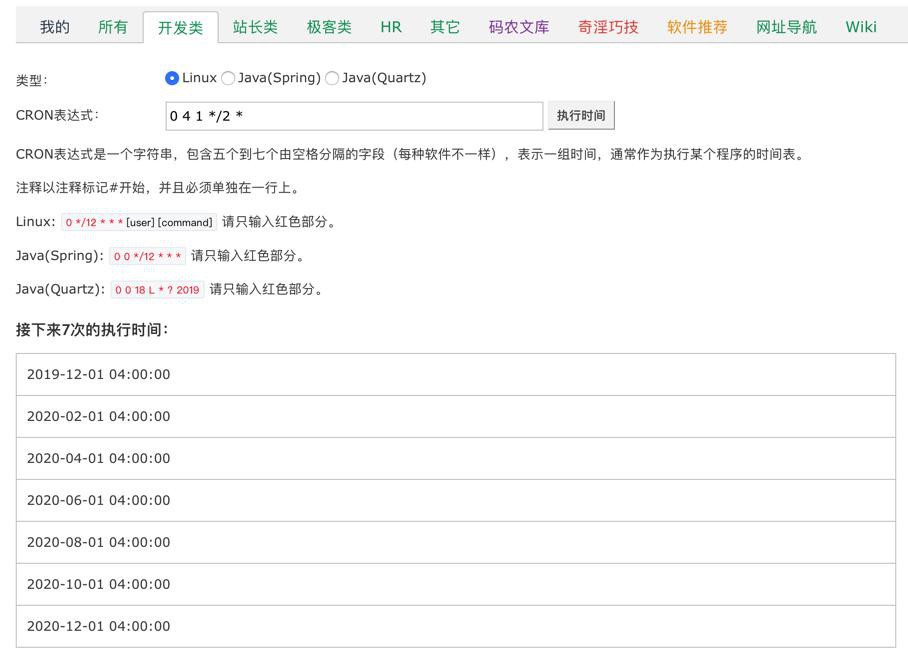Open the 奇淫巧技 link
The image size is (908, 659).
(608, 27)
